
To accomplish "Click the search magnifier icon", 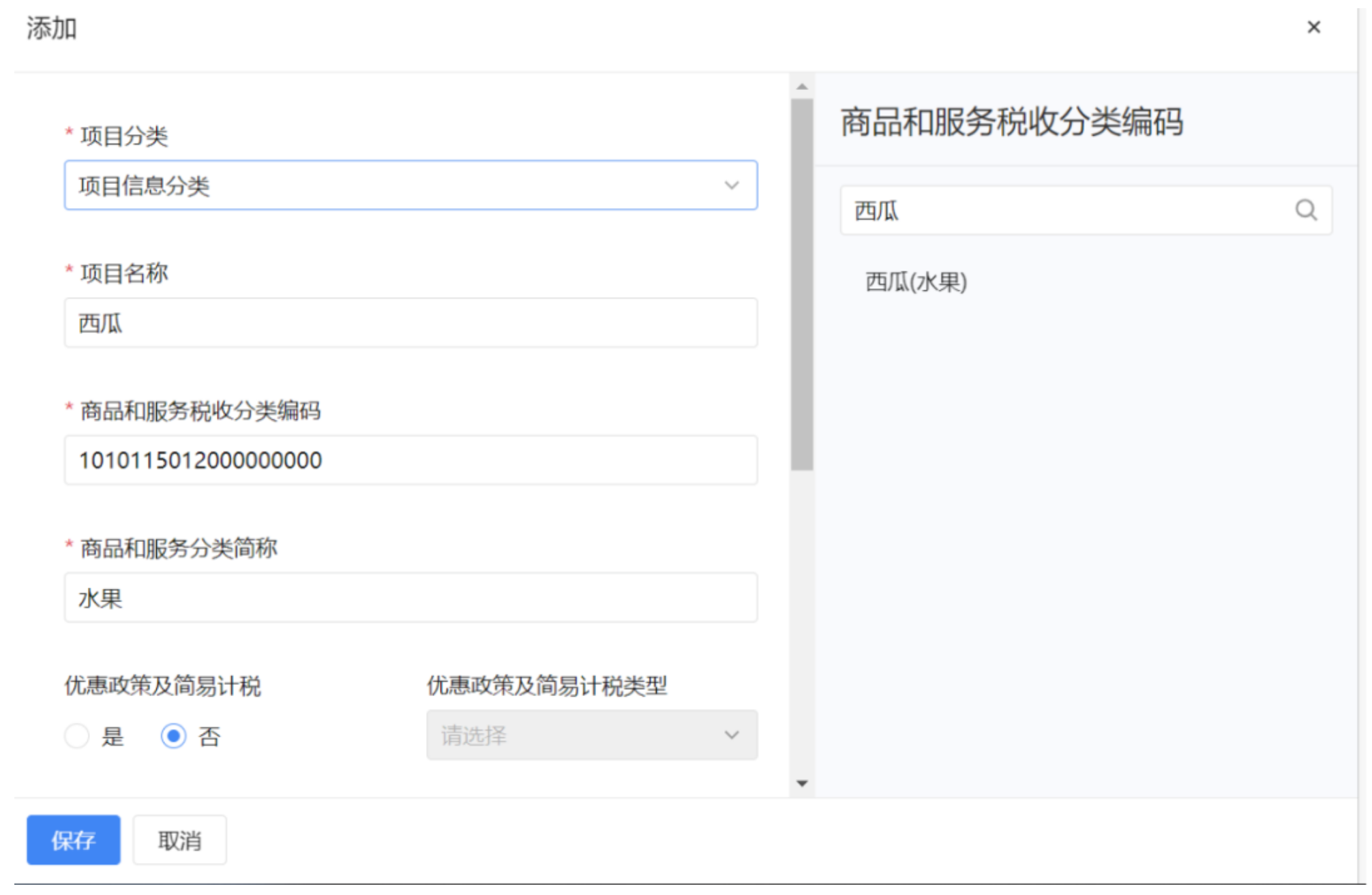I will (x=1305, y=210).
